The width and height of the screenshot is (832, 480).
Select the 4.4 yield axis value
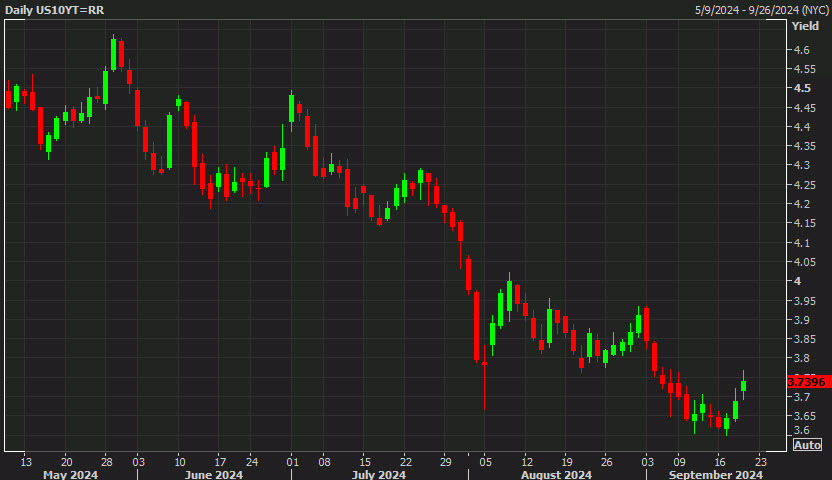click(x=801, y=127)
